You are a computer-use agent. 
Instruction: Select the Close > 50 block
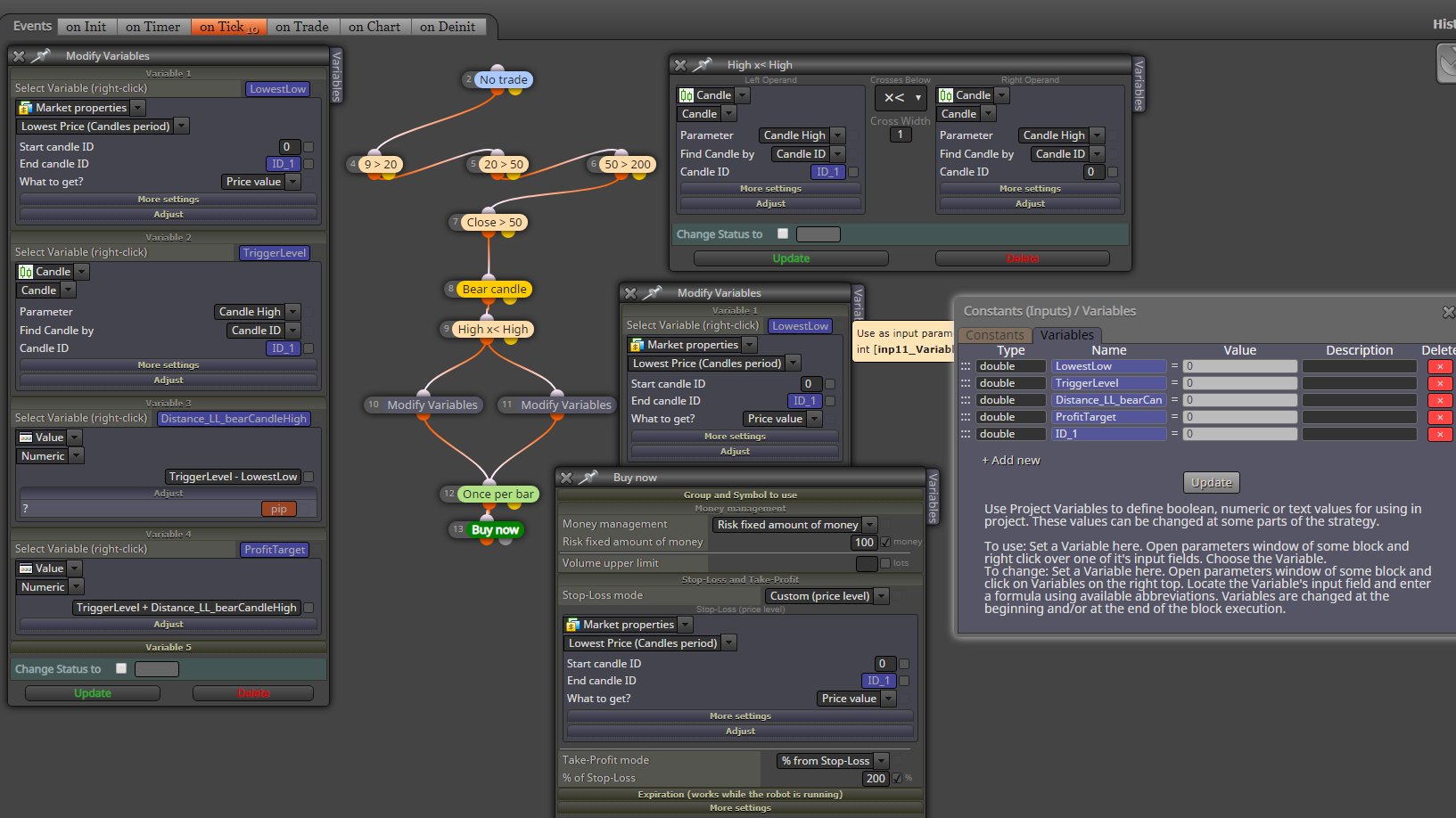pyautogui.click(x=494, y=222)
